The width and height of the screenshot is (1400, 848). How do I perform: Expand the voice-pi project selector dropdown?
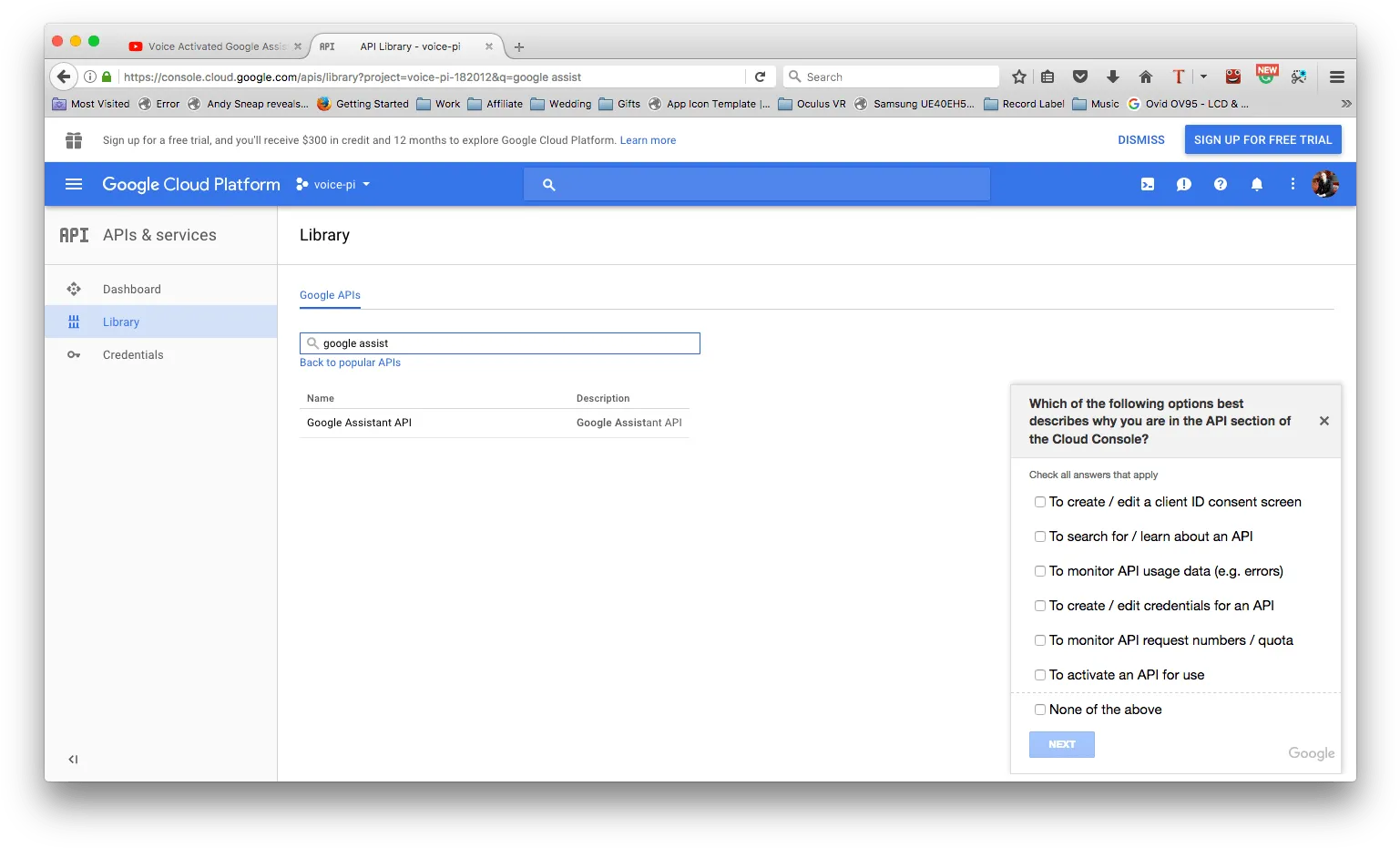(x=333, y=184)
